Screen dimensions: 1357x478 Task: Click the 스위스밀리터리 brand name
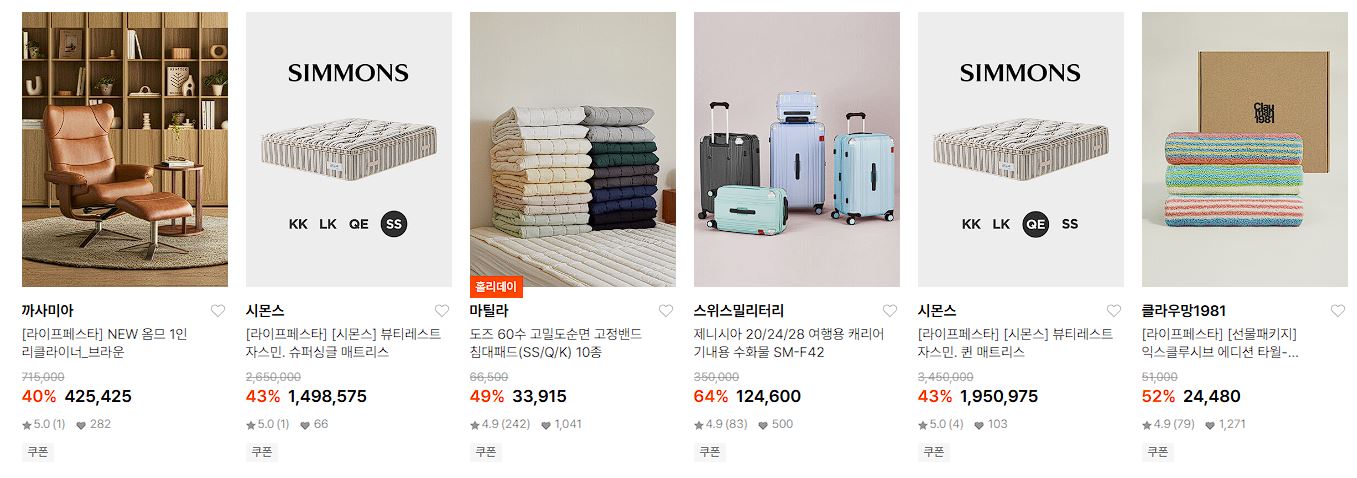739,311
